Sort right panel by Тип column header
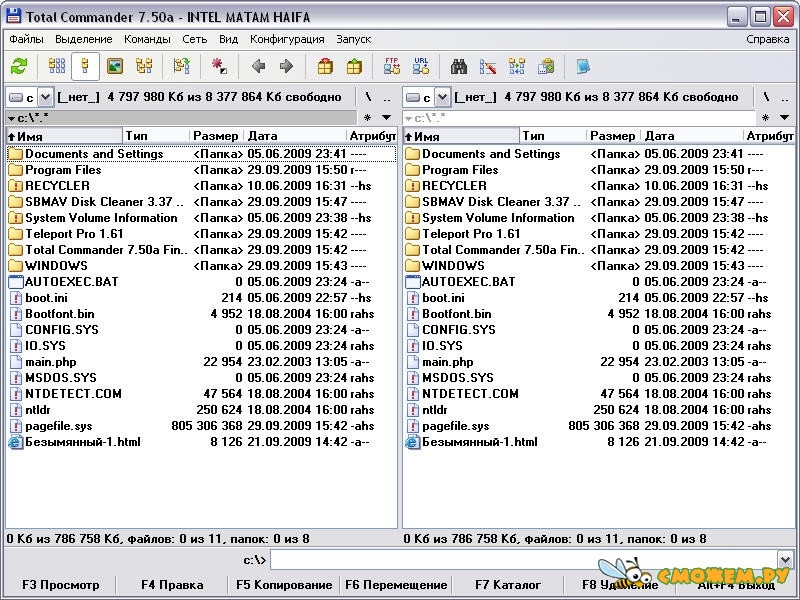The width and height of the screenshot is (800, 600). click(553, 136)
